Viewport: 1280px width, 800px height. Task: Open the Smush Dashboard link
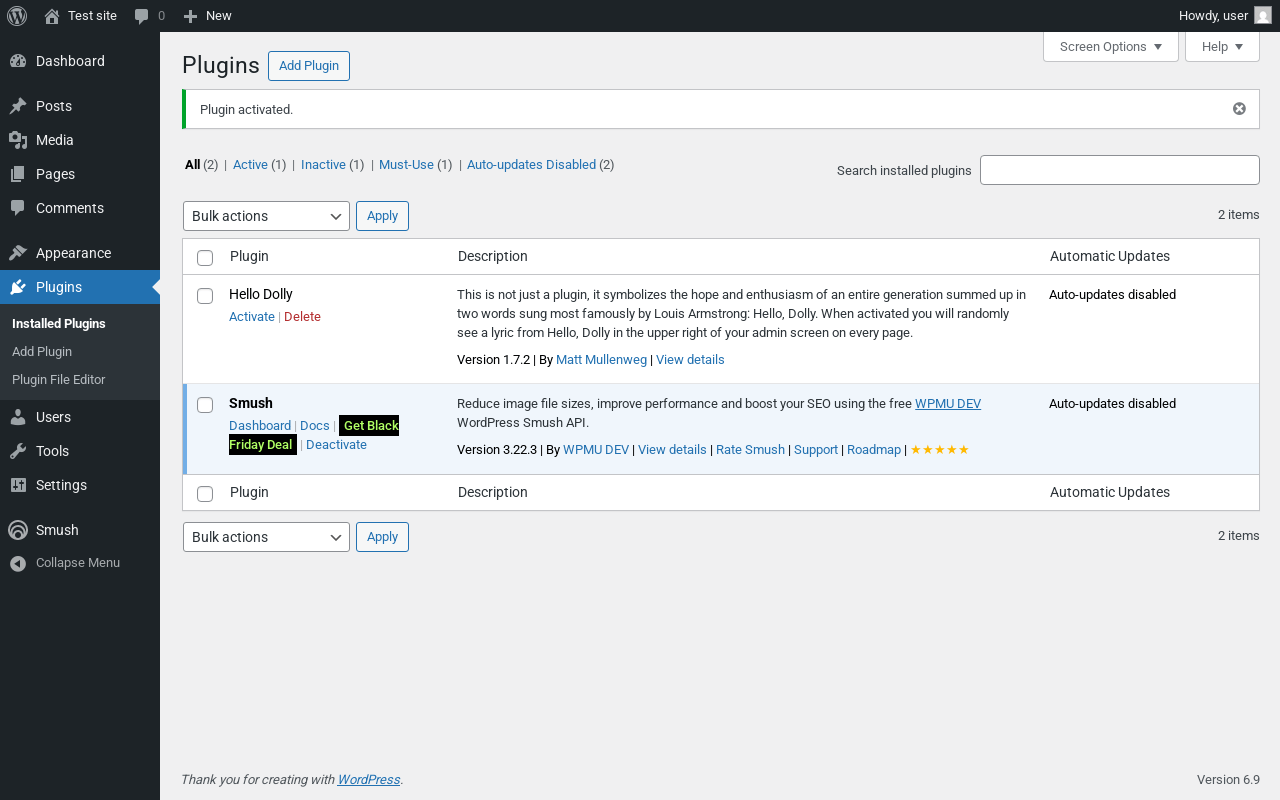click(x=260, y=426)
